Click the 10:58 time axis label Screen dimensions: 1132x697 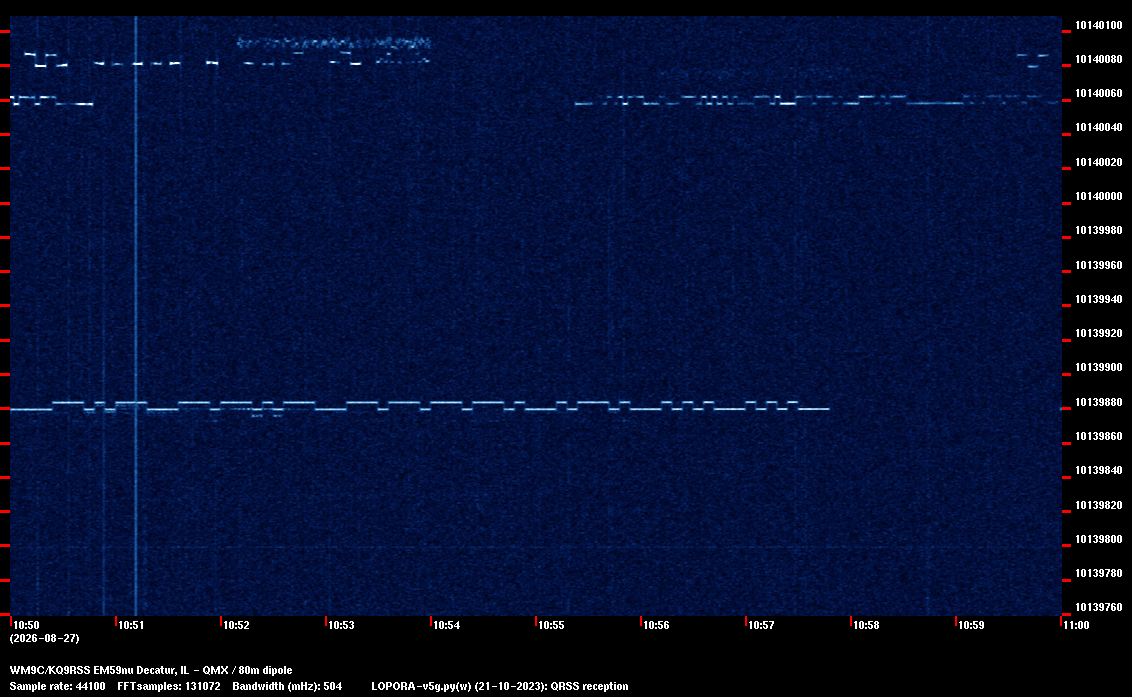click(866, 625)
